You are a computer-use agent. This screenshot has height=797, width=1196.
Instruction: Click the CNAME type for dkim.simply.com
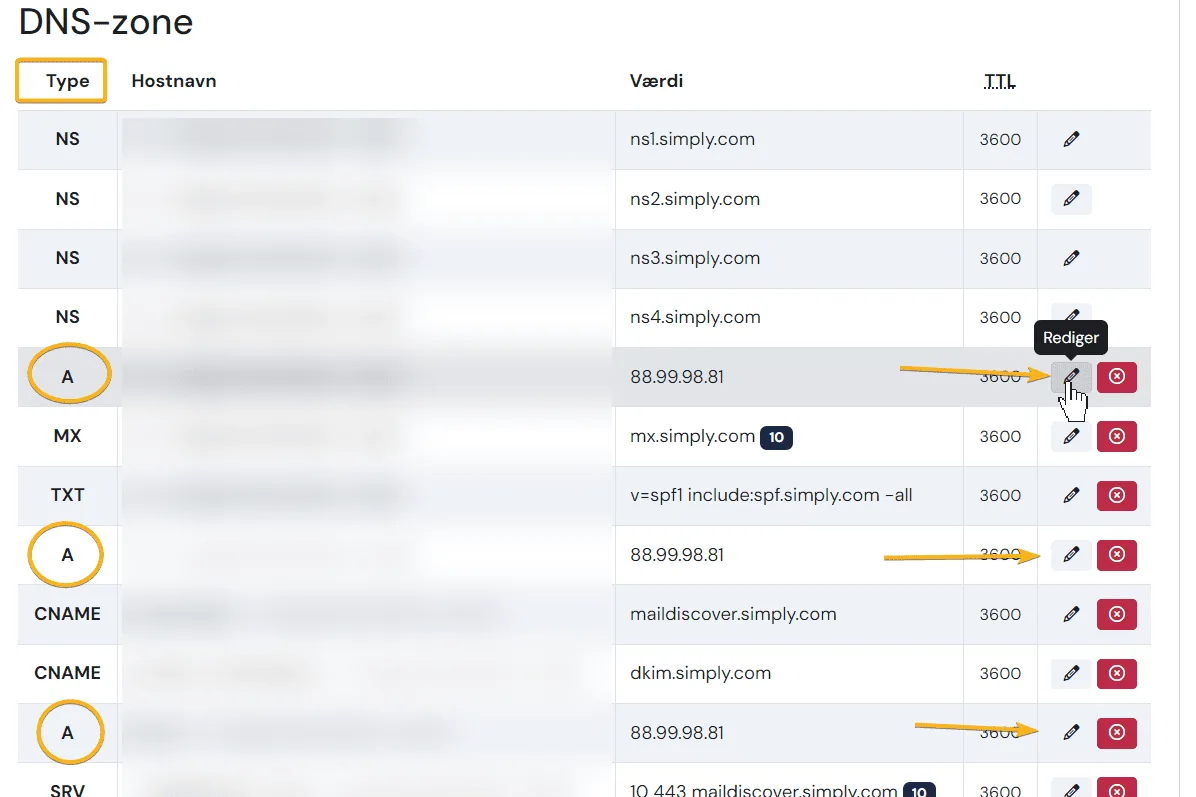pyautogui.click(x=67, y=673)
